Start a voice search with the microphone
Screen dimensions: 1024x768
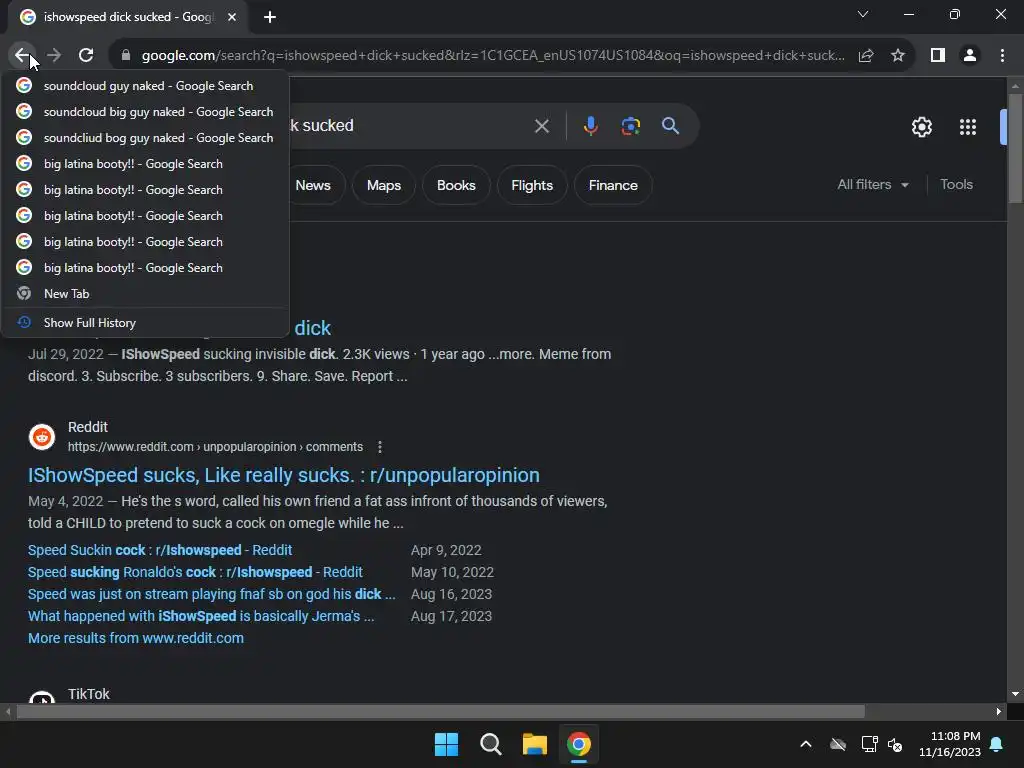point(590,126)
